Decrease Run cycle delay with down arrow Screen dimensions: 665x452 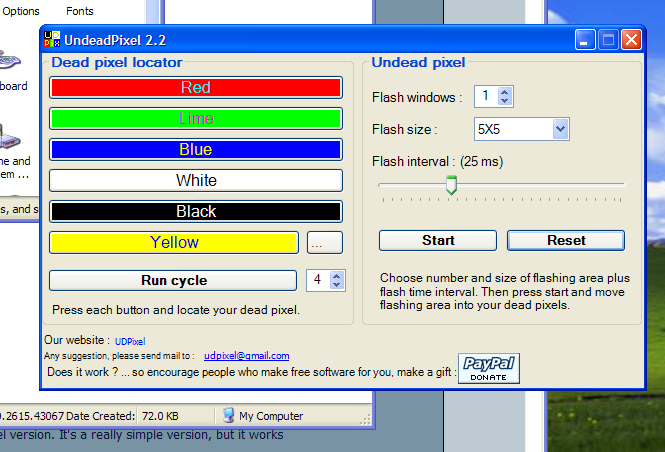point(337,285)
